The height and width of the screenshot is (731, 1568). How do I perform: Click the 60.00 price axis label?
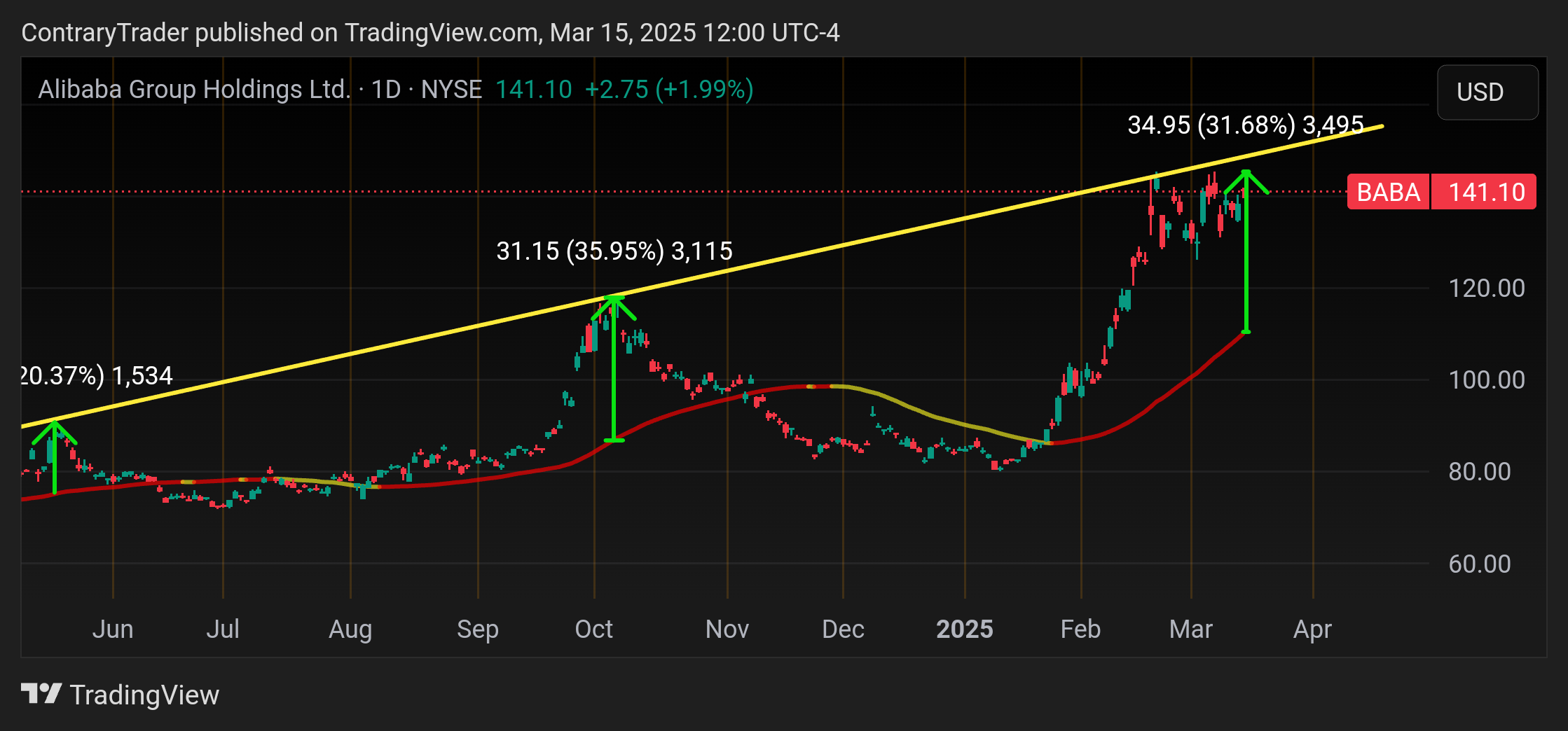coord(1480,564)
